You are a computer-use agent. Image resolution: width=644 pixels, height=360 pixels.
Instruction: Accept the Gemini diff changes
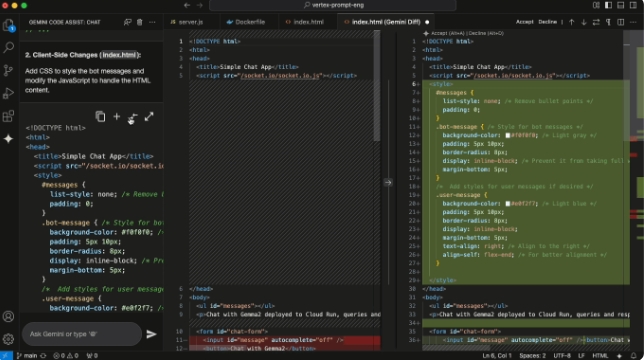(x=524, y=22)
